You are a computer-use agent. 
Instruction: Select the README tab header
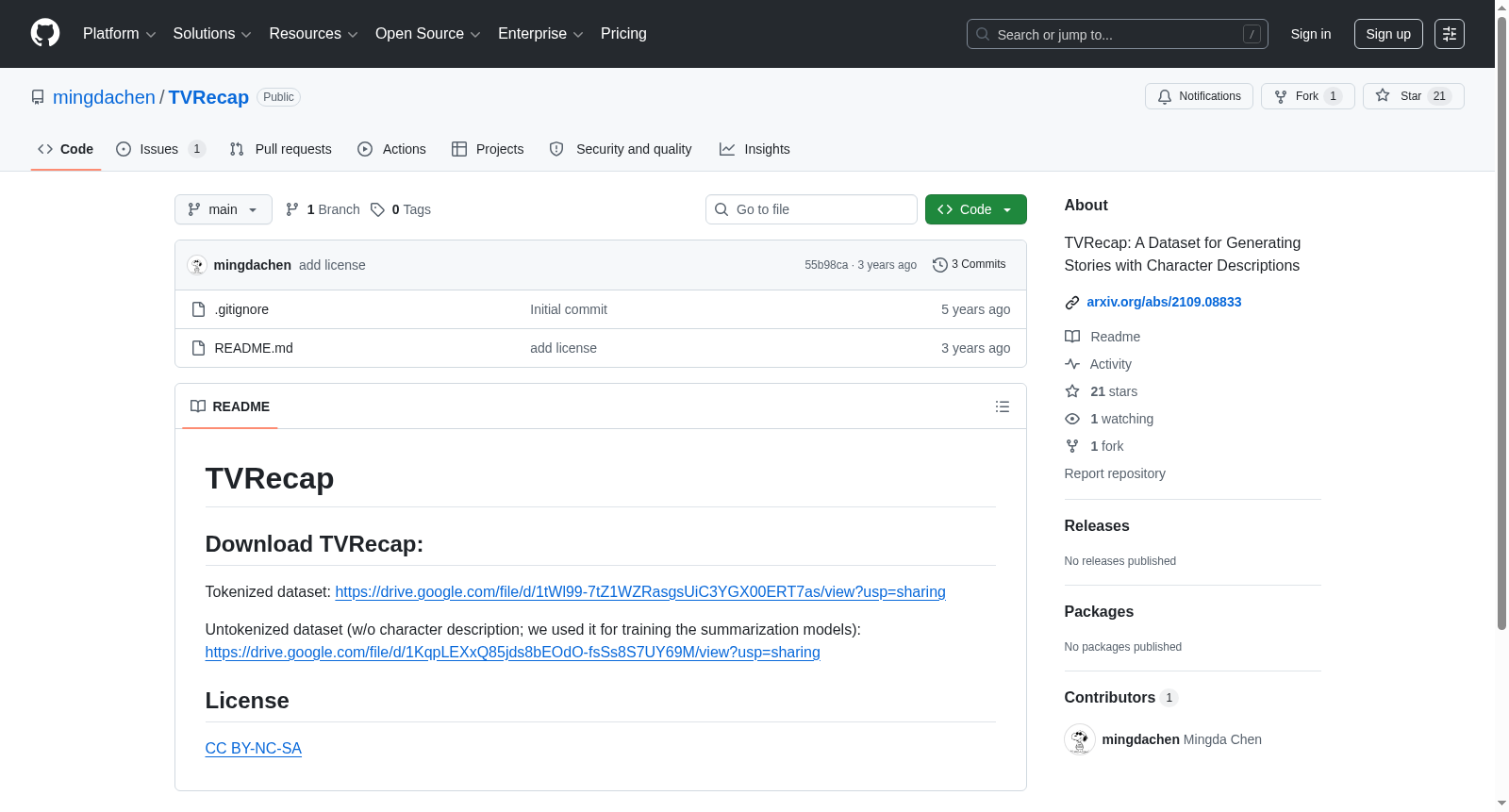click(x=230, y=406)
